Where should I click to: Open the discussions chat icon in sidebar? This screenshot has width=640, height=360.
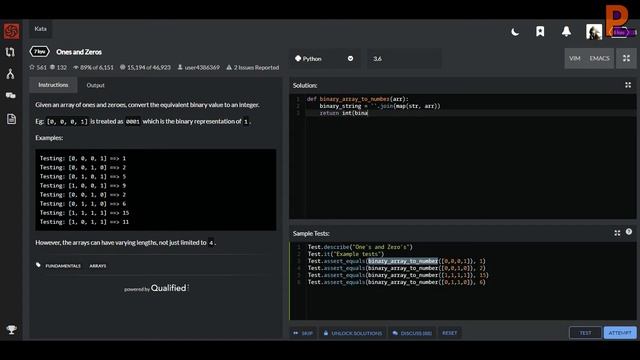click(x=11, y=96)
